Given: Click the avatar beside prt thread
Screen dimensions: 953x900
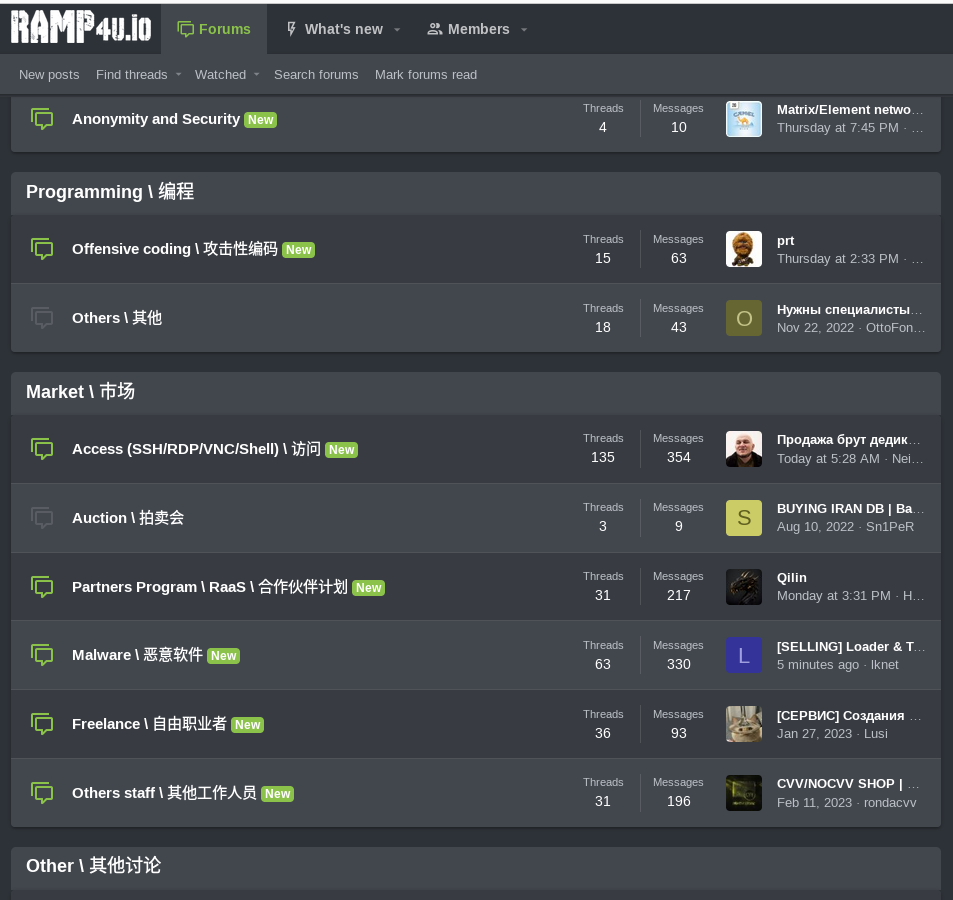Looking at the screenshot, I should point(744,249).
